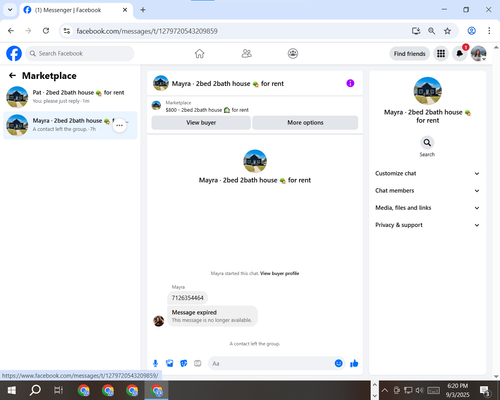Send a voice clip with microphone icon
The height and width of the screenshot is (400, 500).
[155, 363]
